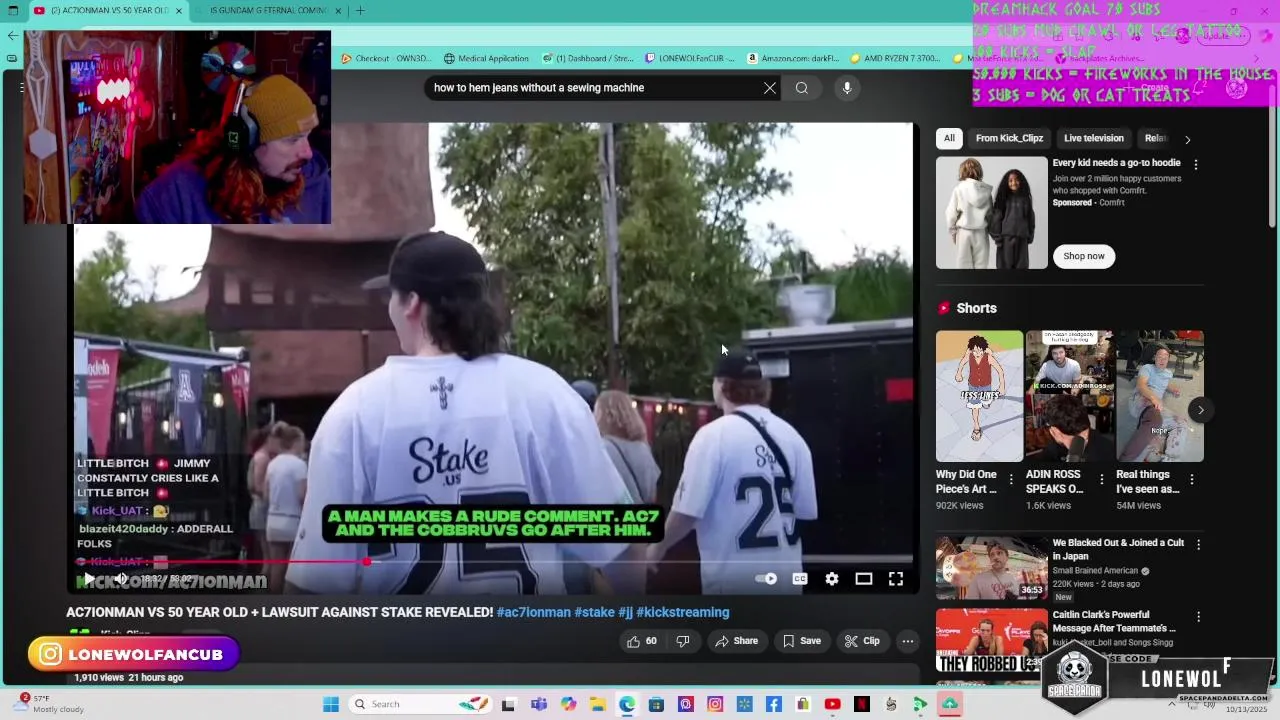Open the more actions ellipsis beside Clip

(x=908, y=641)
